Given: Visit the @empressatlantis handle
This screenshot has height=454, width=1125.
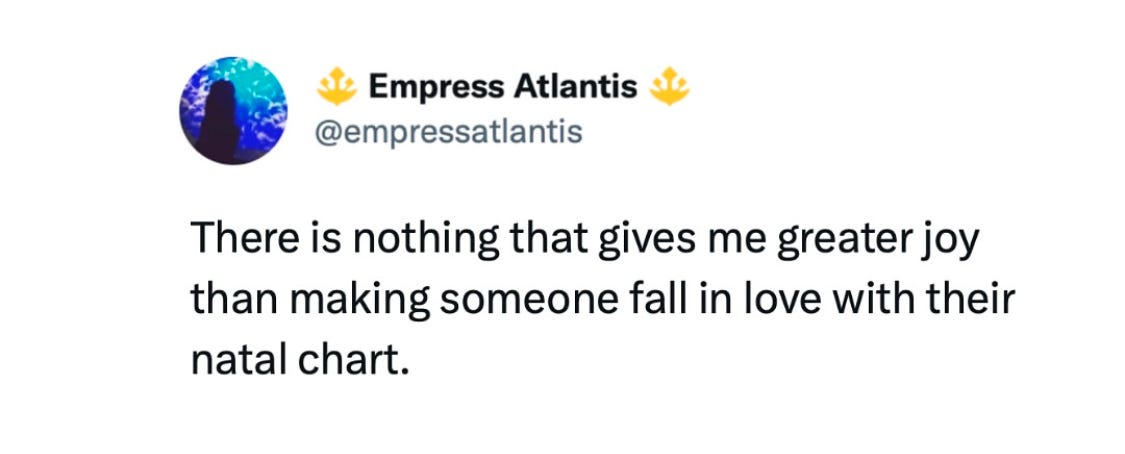Looking at the screenshot, I should click(448, 133).
